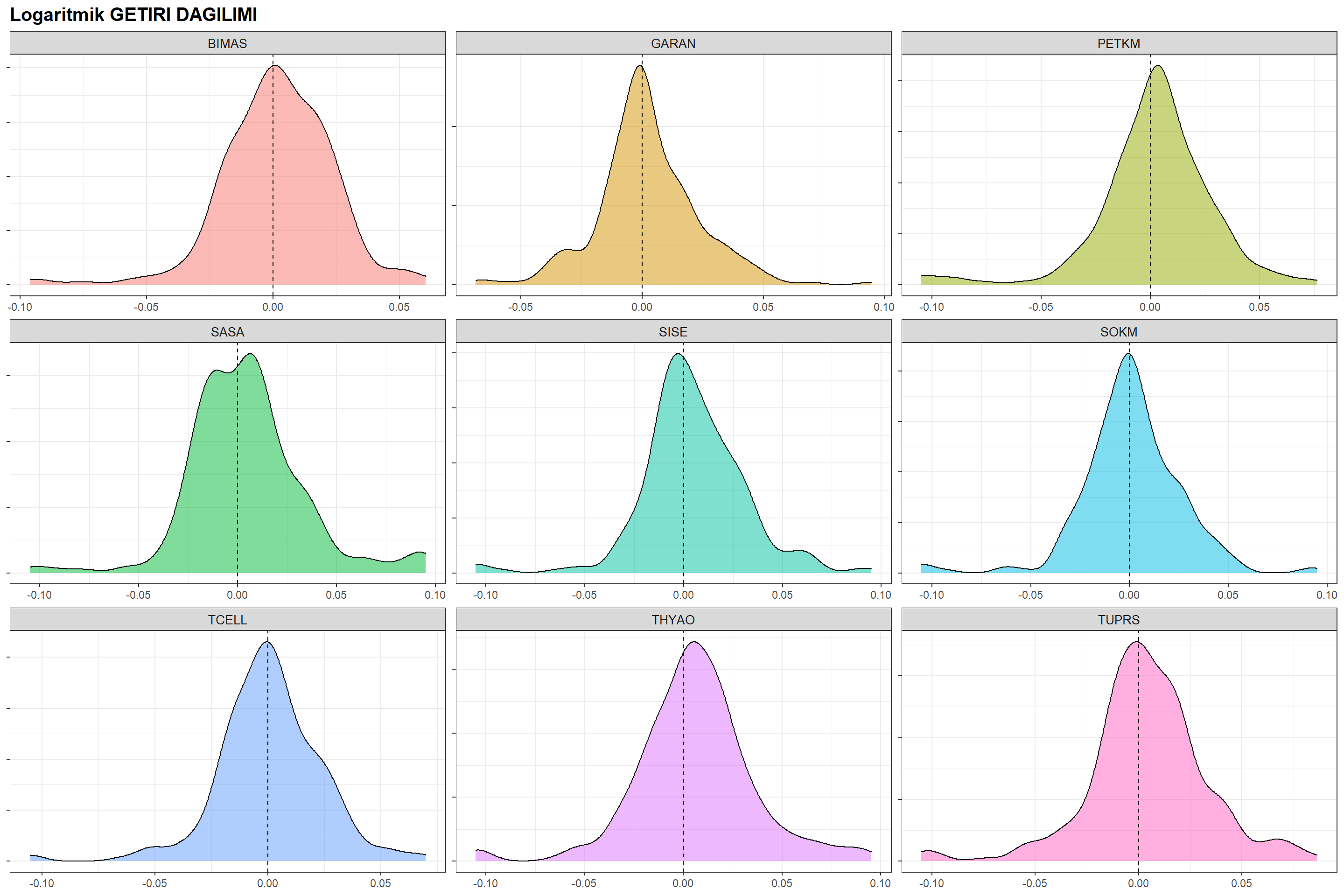The image size is (1344, 896).
Task: Click the -0.05 axis label under TCELL
Action: coord(154,883)
